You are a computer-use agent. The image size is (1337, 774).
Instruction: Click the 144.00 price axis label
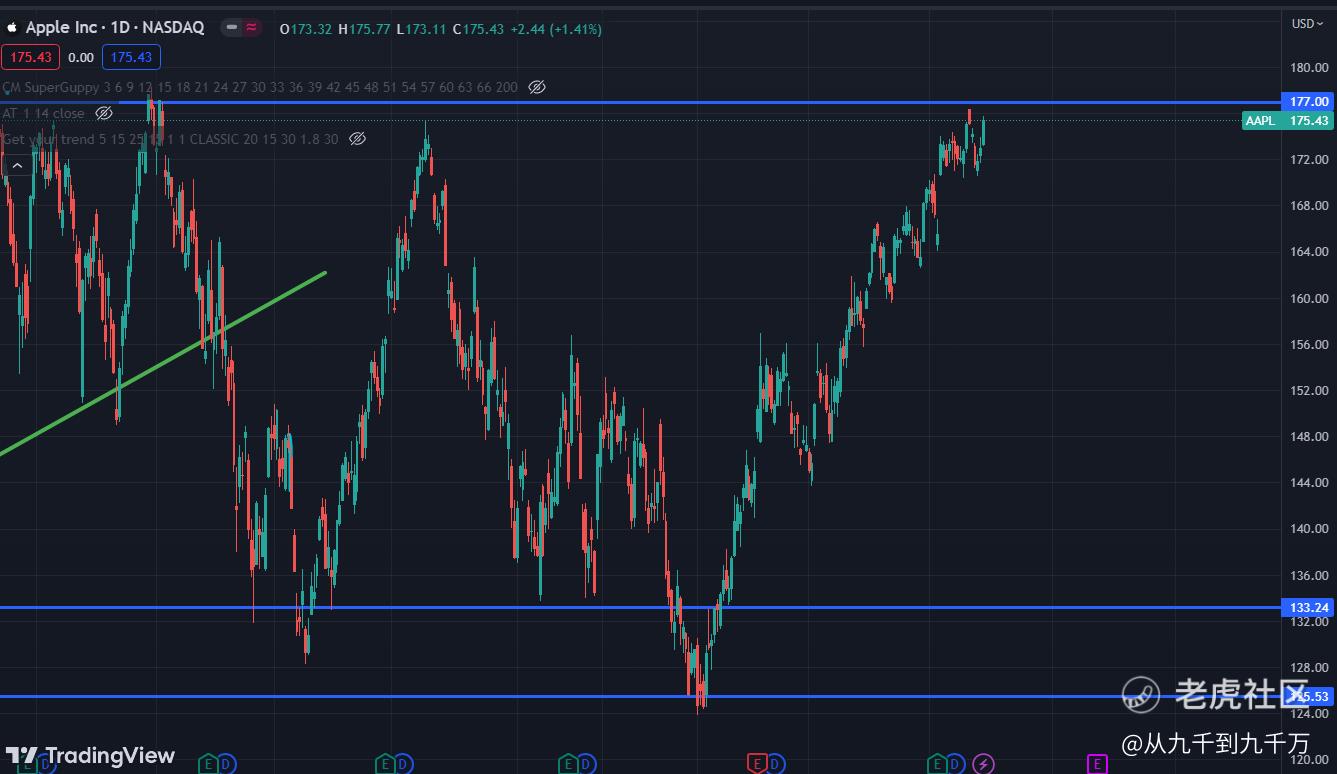[x=1309, y=483]
